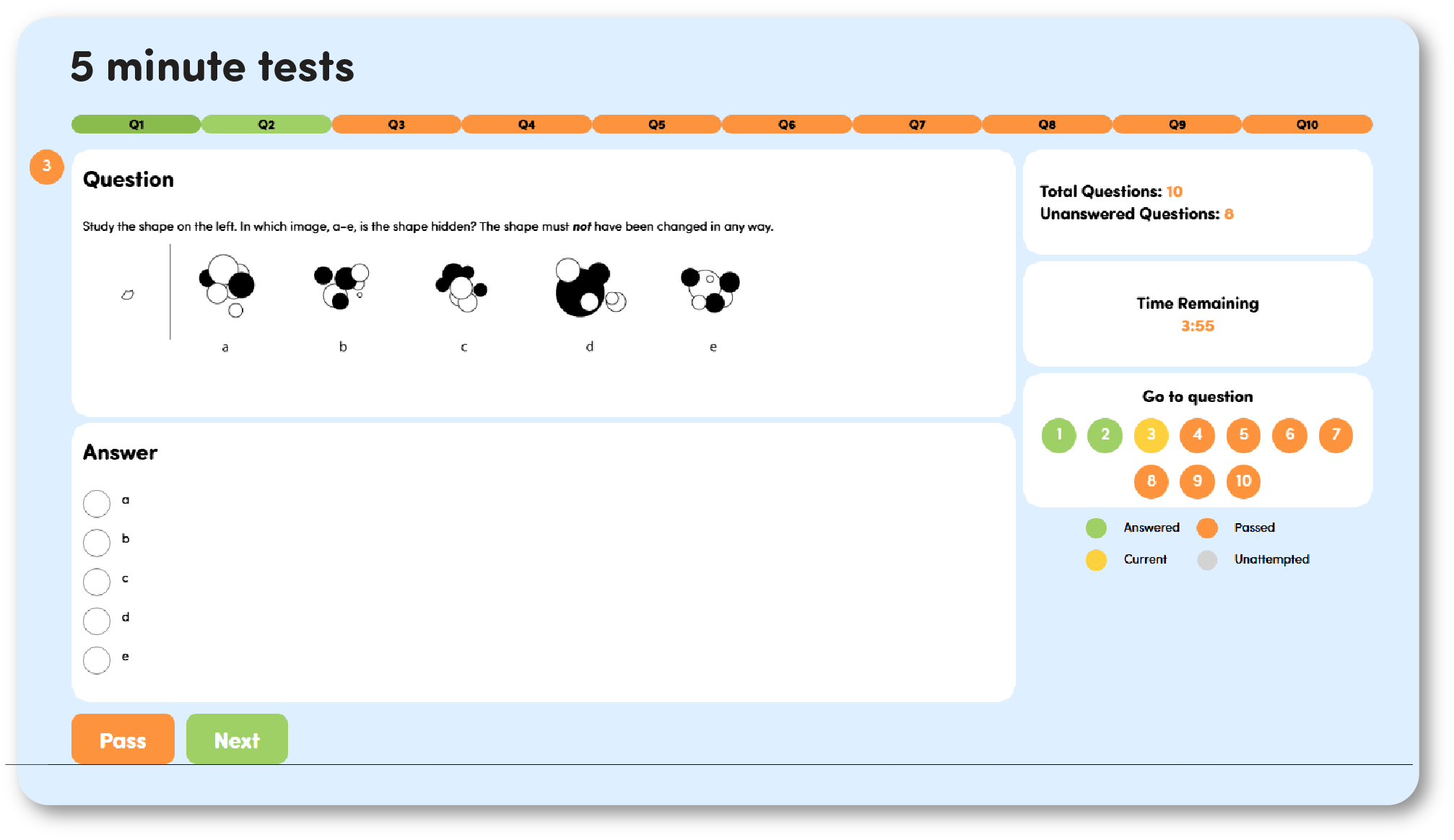Click the Next button
1454x840 pixels.
pyautogui.click(x=236, y=741)
